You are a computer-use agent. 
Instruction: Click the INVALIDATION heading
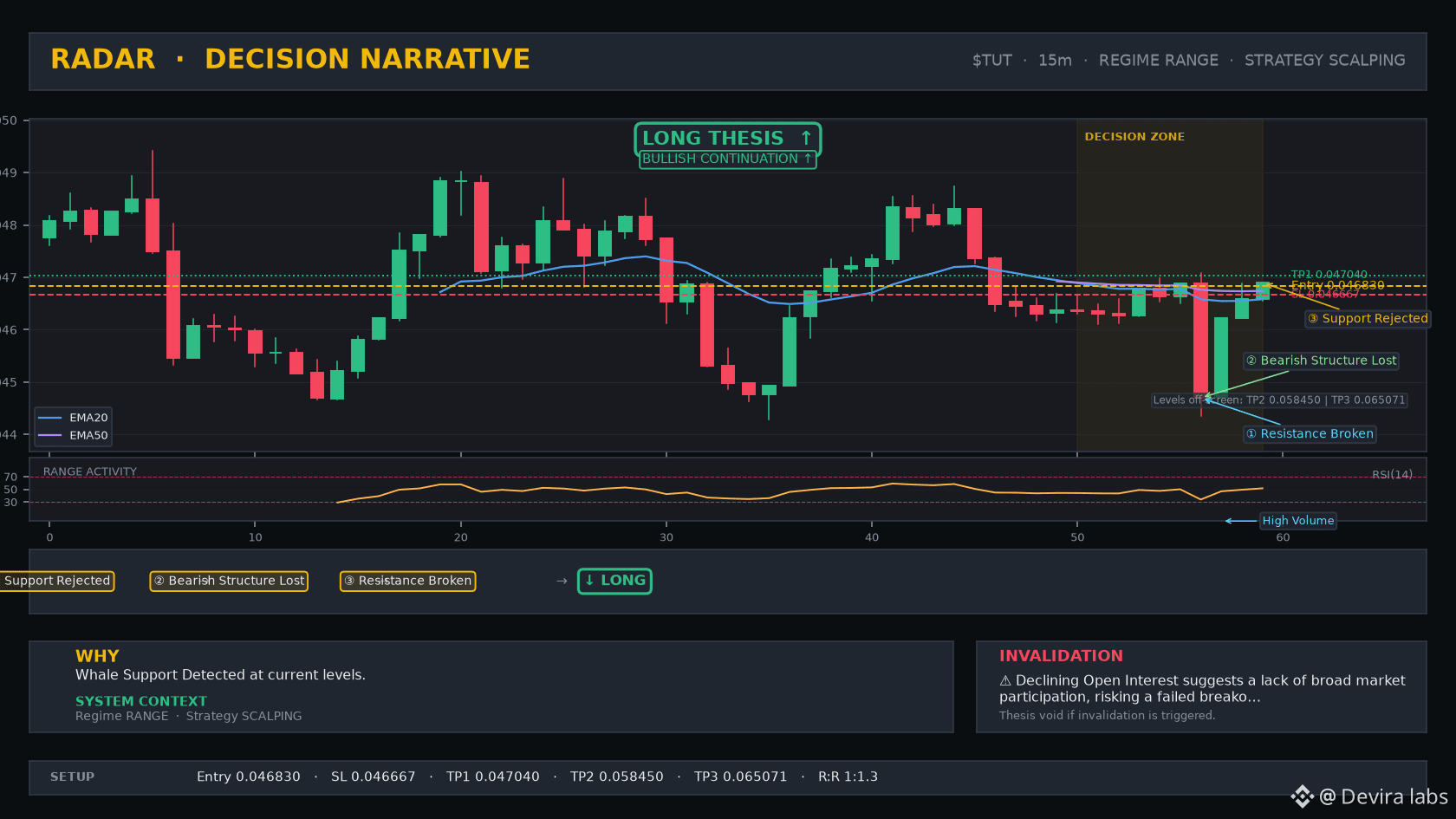coord(1061,656)
